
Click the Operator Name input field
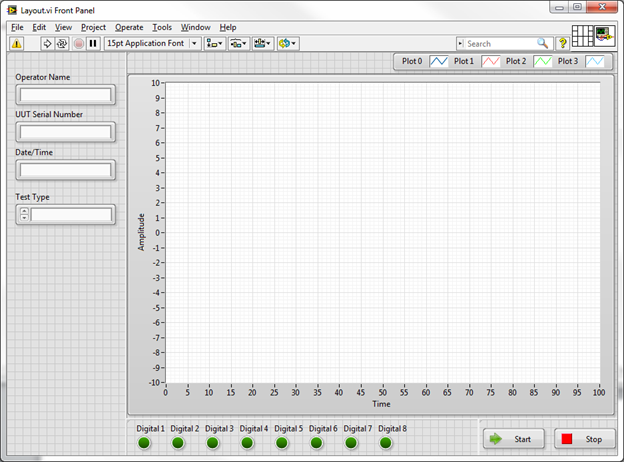coord(66,95)
